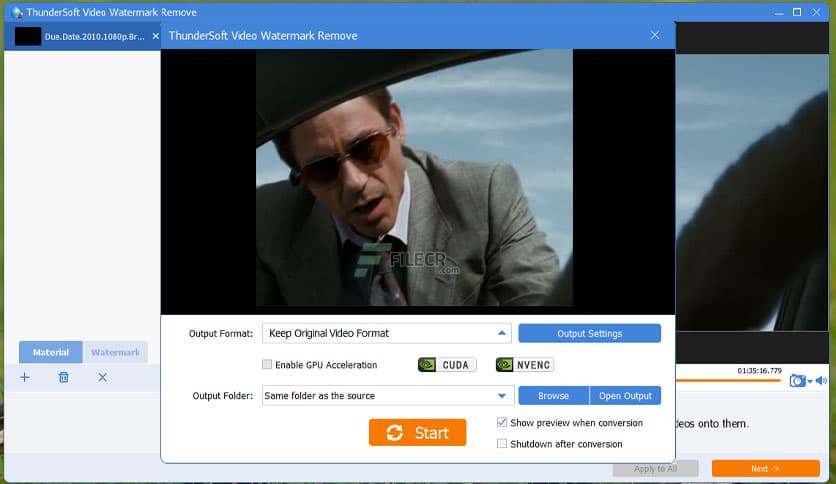This screenshot has height=484, width=836.
Task: Click the ThunderSoft app logo icon
Action: [17, 12]
